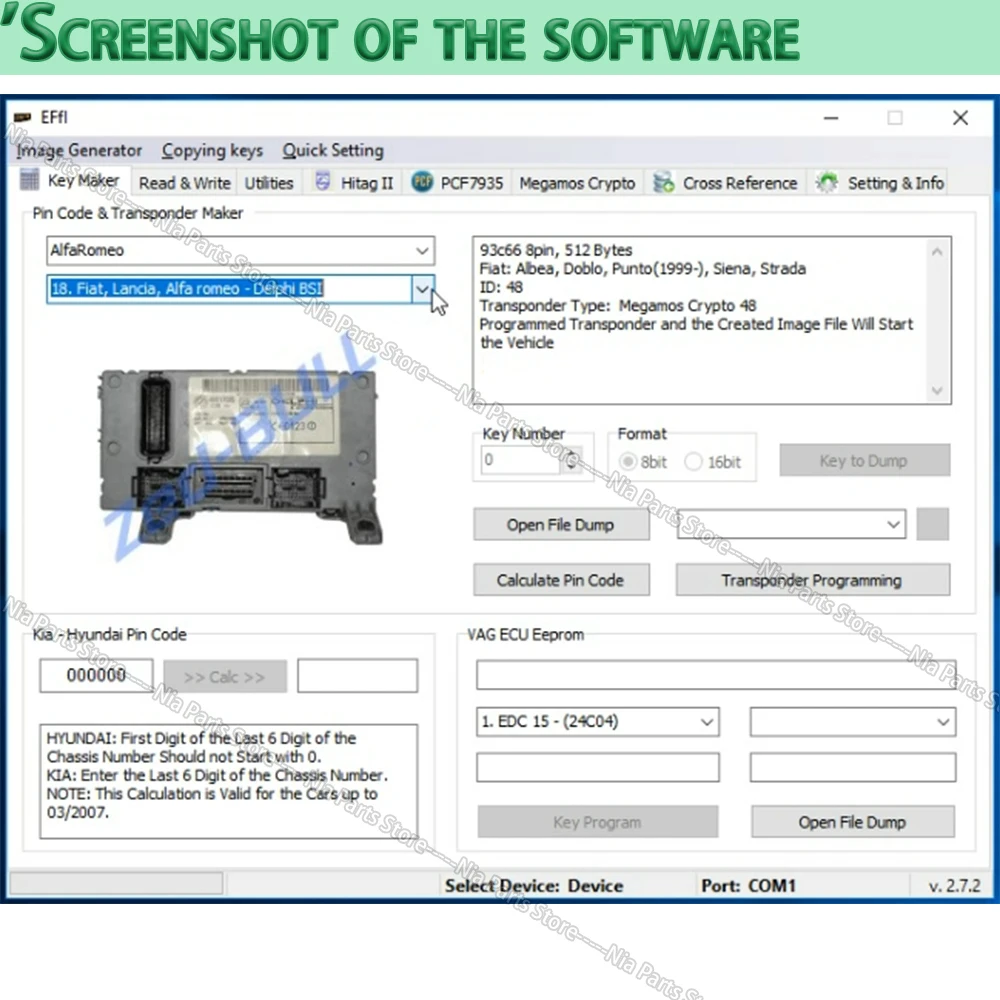Image resolution: width=1000 pixels, height=1000 pixels.
Task: Click the info box scroll down arrow
Action: tap(937, 390)
